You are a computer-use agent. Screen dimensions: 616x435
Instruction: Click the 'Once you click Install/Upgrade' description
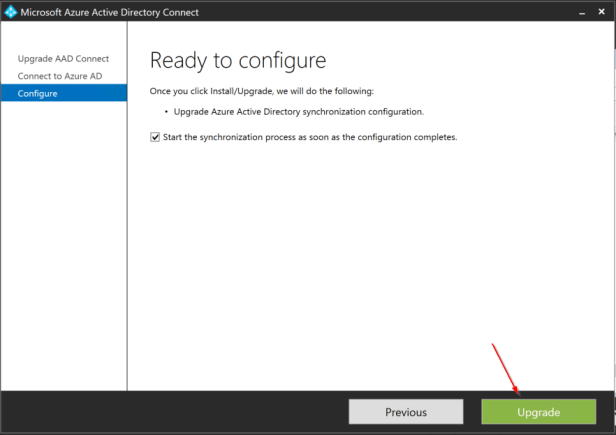pyautogui.click(x=261, y=91)
